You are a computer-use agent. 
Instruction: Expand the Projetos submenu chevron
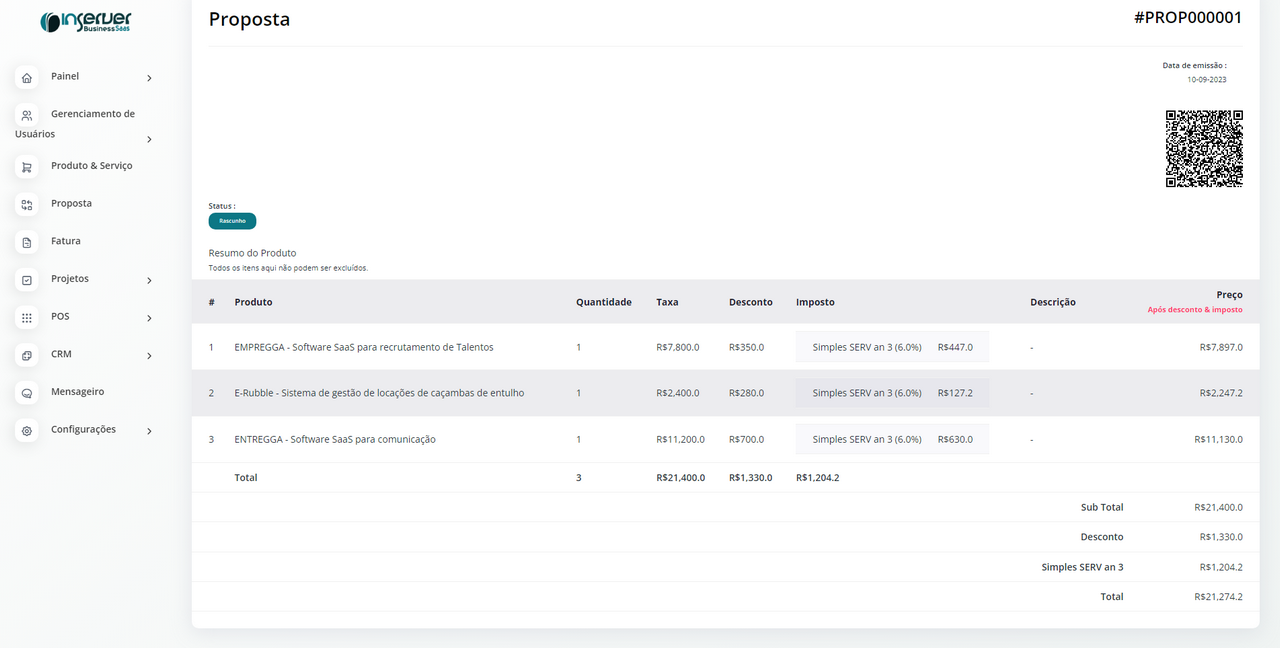(x=149, y=281)
